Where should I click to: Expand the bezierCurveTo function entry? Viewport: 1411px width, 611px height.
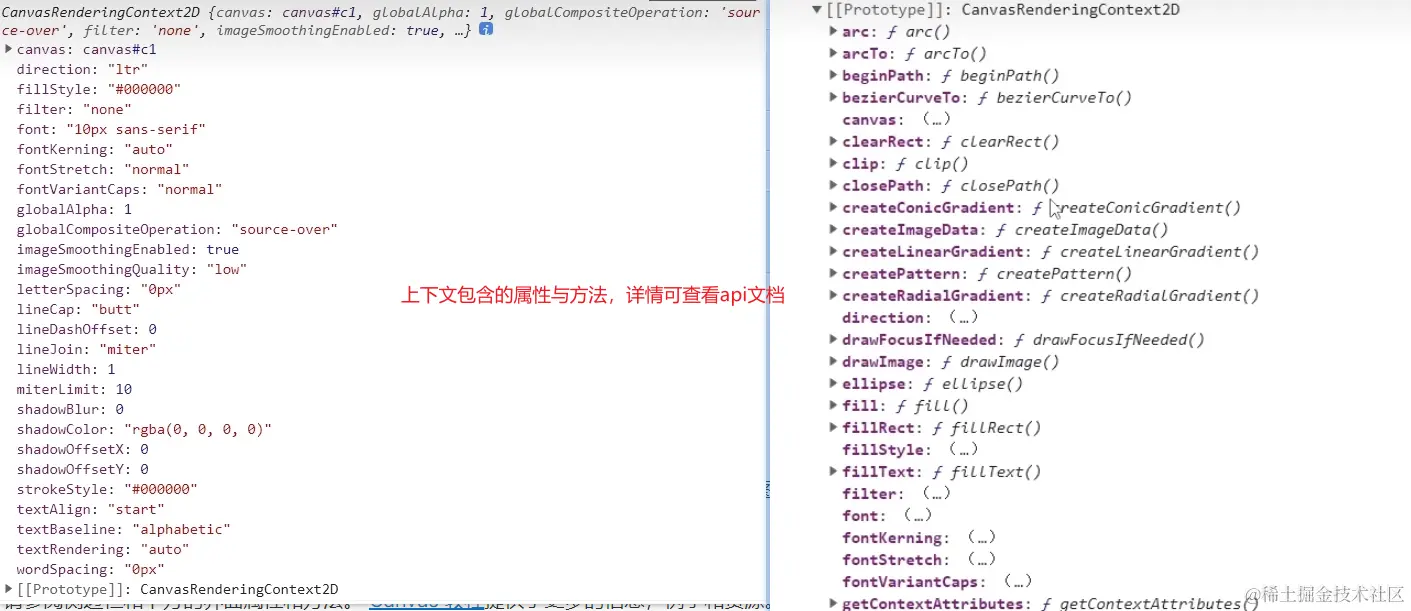pyautogui.click(x=833, y=98)
